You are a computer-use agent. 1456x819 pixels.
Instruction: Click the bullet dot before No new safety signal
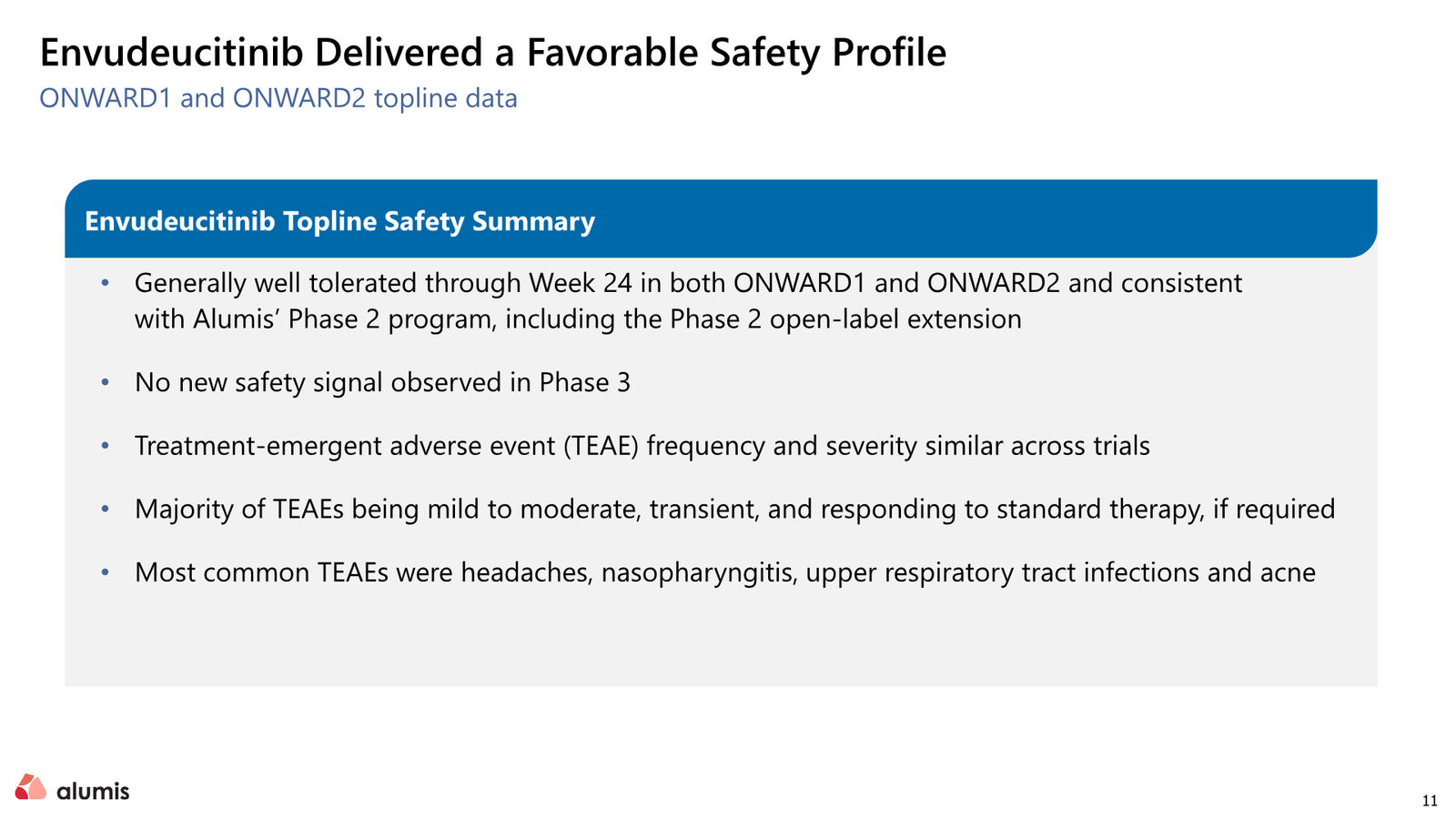pos(106,383)
